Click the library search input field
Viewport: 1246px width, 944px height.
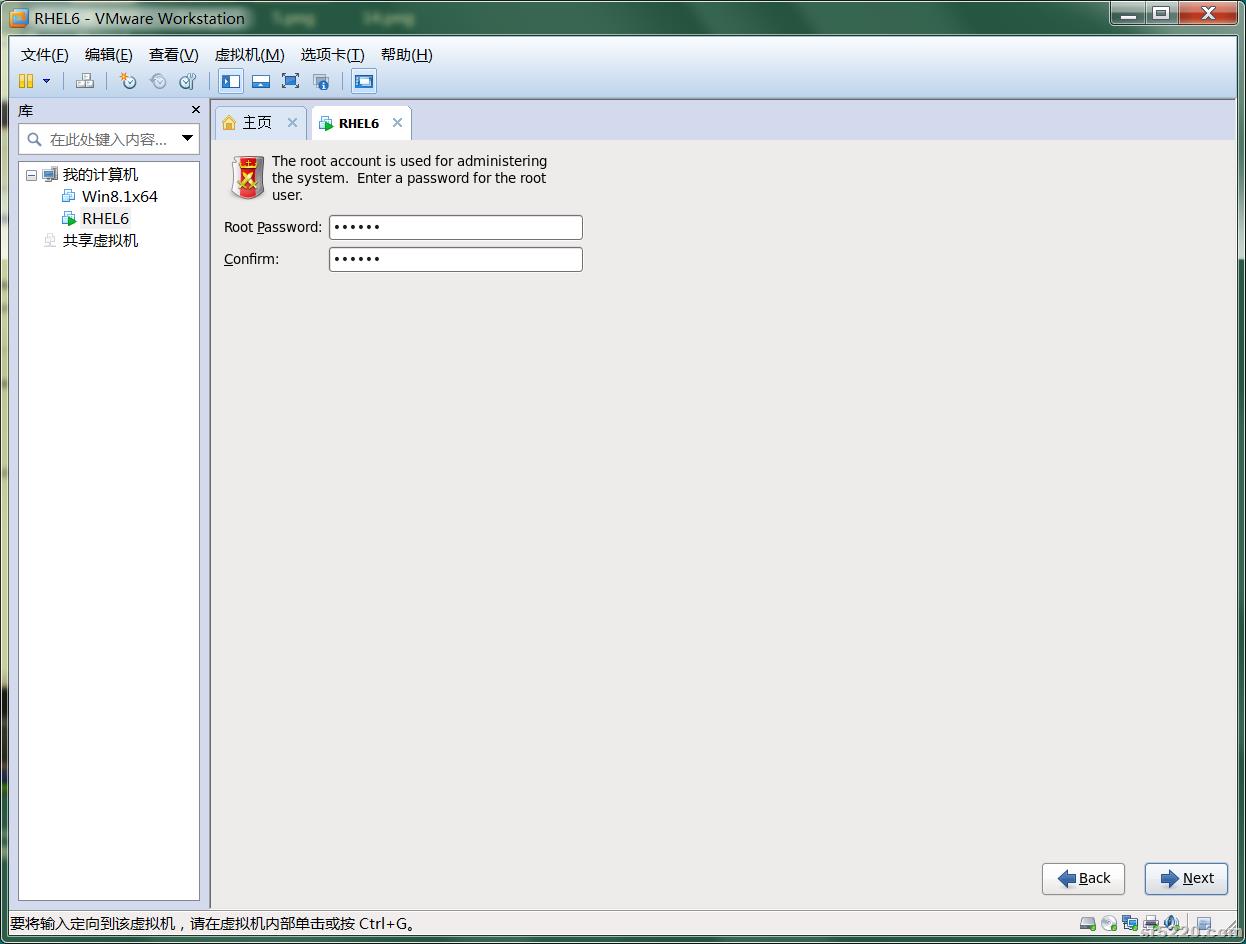[x=108, y=139]
